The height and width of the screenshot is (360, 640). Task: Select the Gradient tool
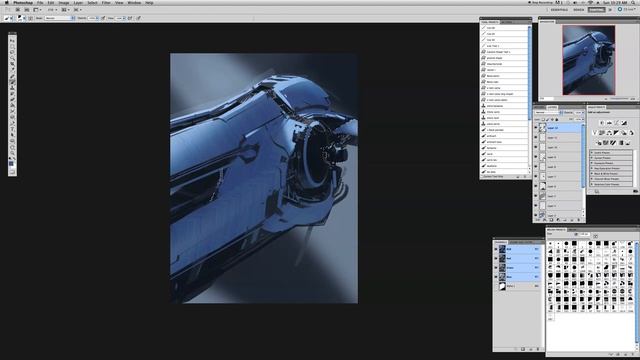(12, 105)
